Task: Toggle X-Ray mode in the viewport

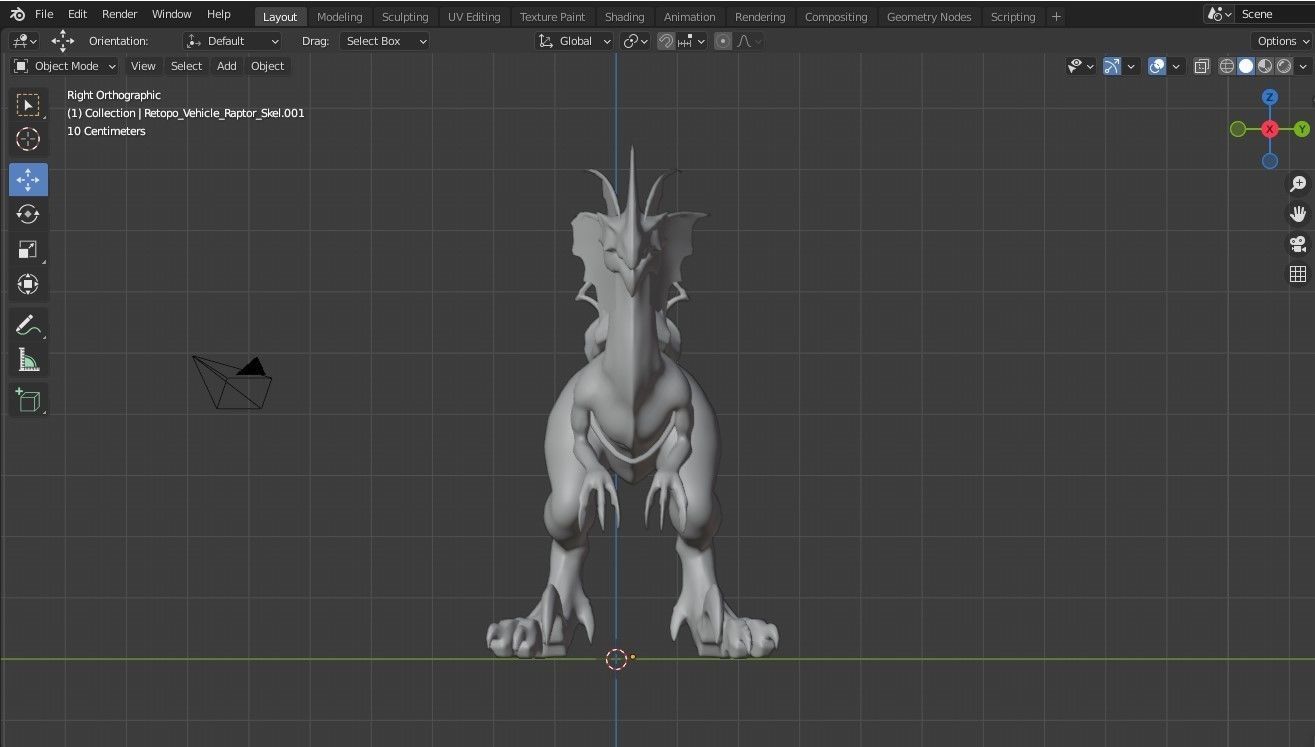Action: (x=1201, y=66)
